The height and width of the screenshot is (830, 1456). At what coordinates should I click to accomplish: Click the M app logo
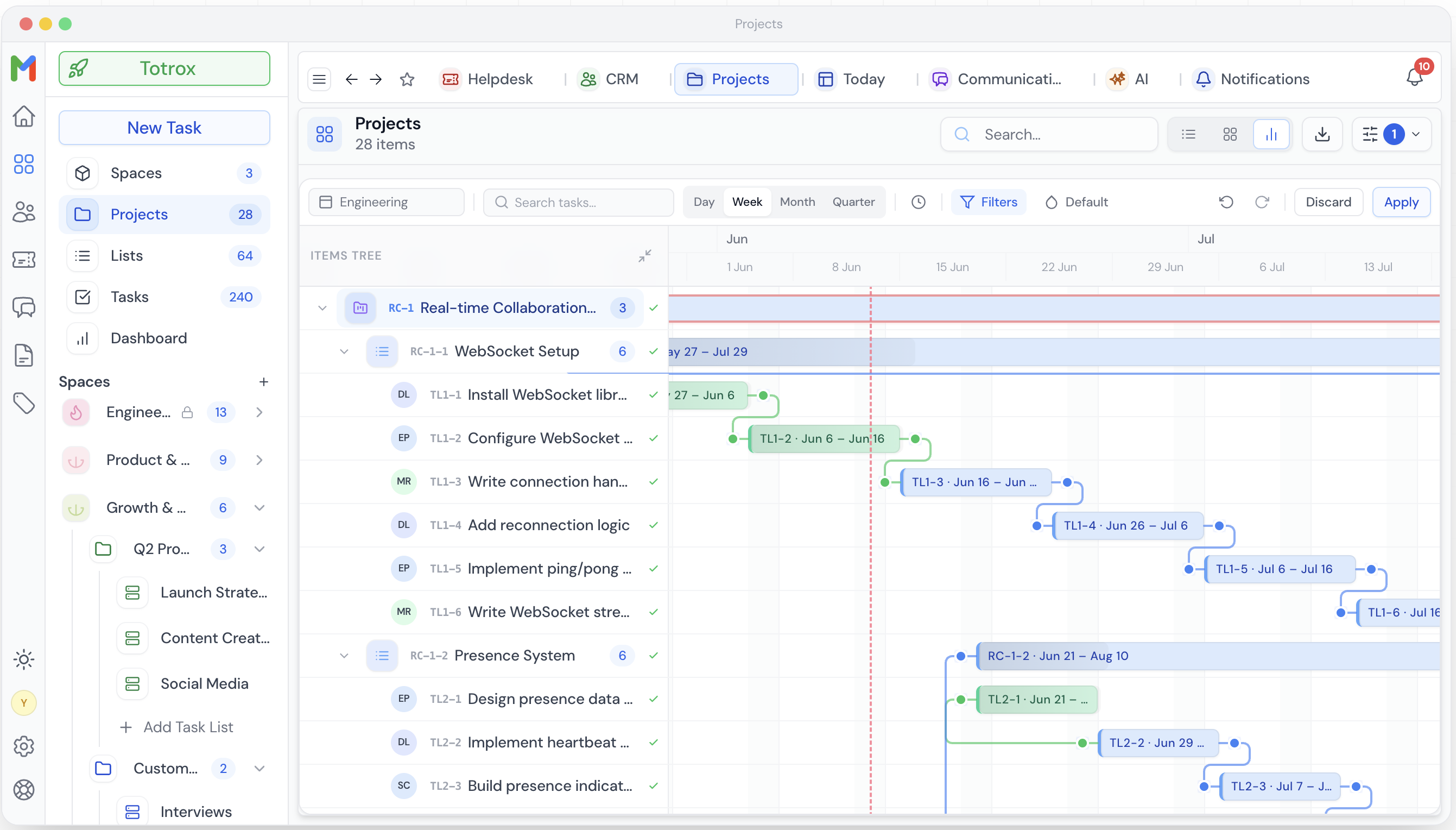tap(23, 68)
